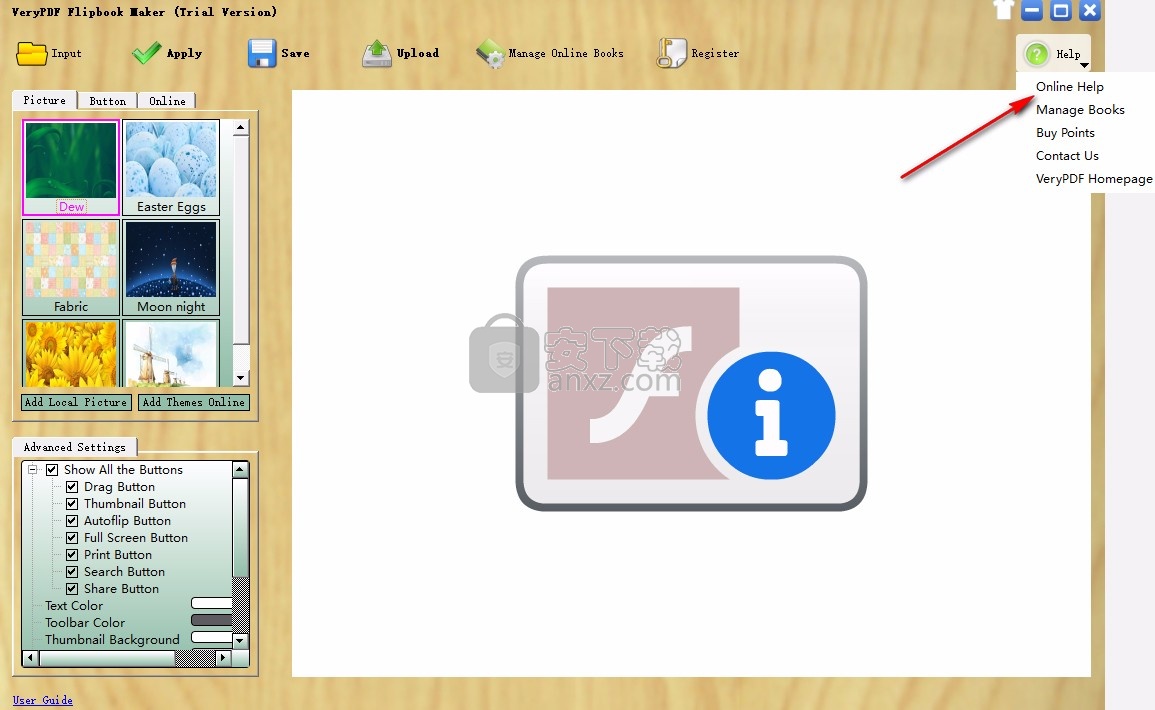Click the Input folder icon
Screen dimensions: 1155x710
pyautogui.click(x=32, y=54)
